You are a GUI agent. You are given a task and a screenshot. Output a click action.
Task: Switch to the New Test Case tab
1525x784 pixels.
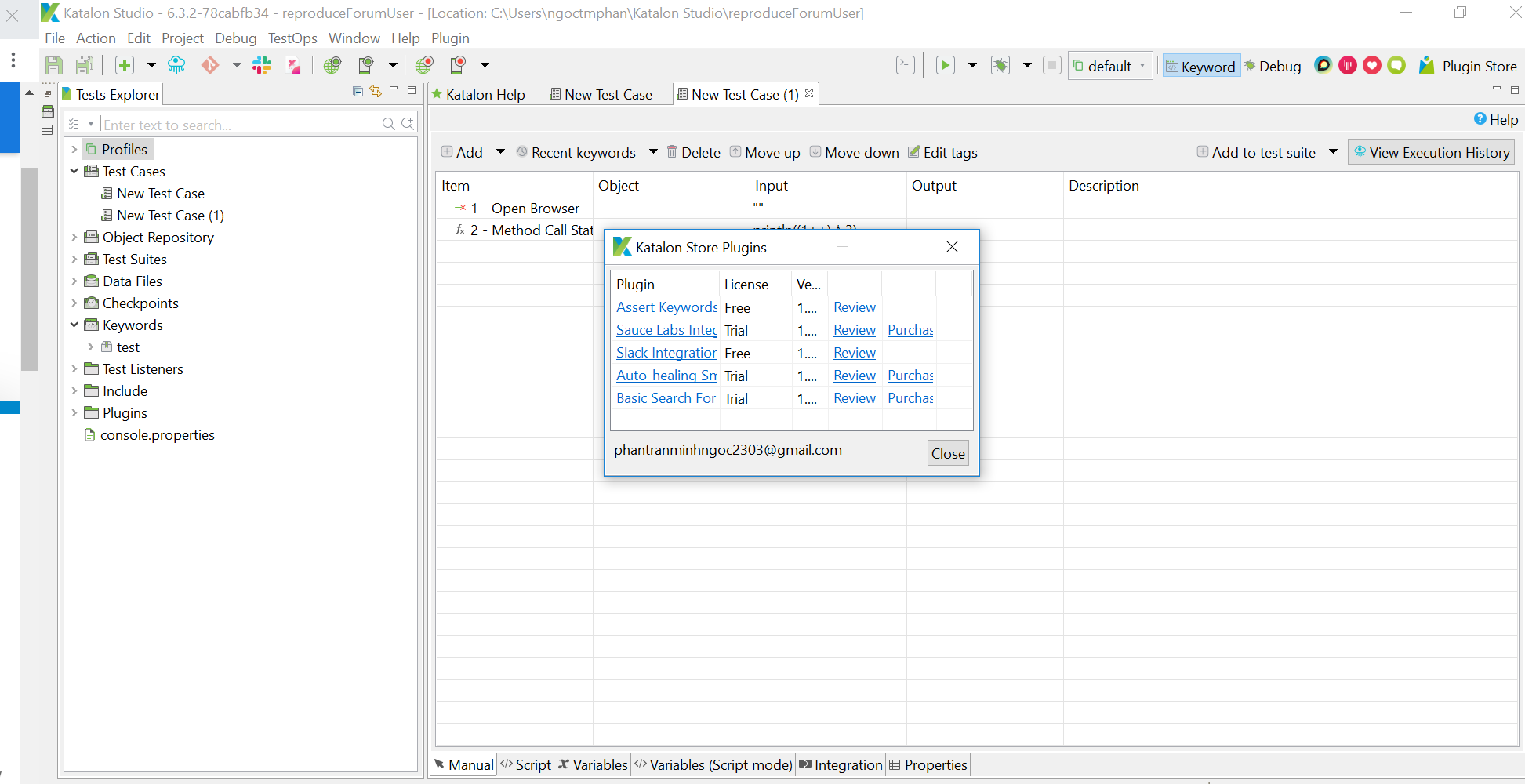(601, 94)
